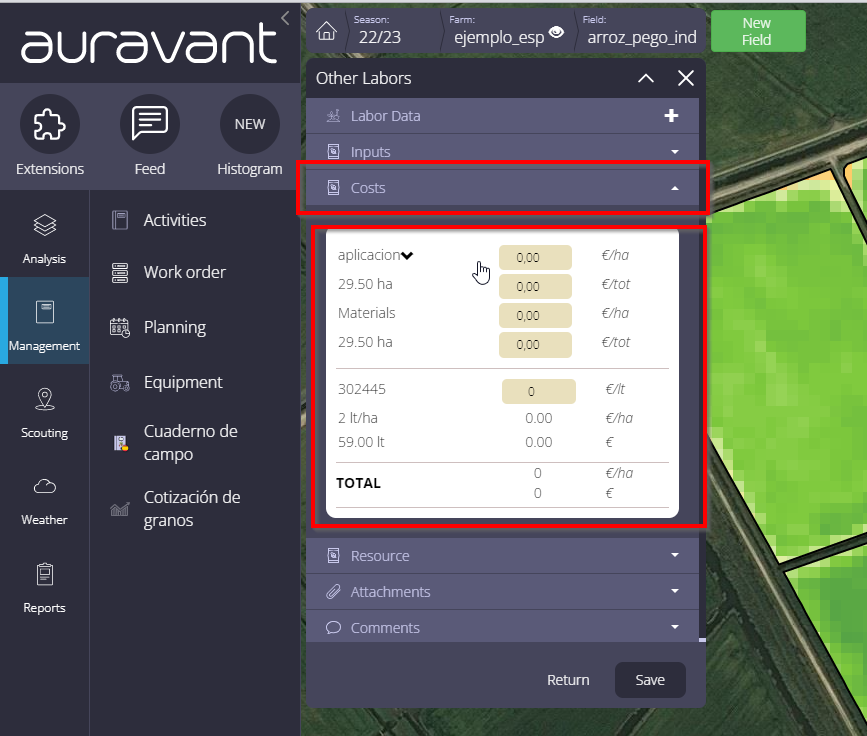Click the Equipment tractor icon
867x736 pixels.
[x=120, y=383]
